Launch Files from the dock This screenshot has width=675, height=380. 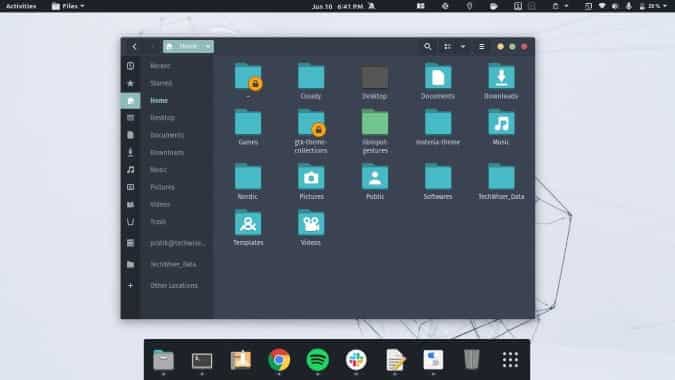(x=164, y=360)
